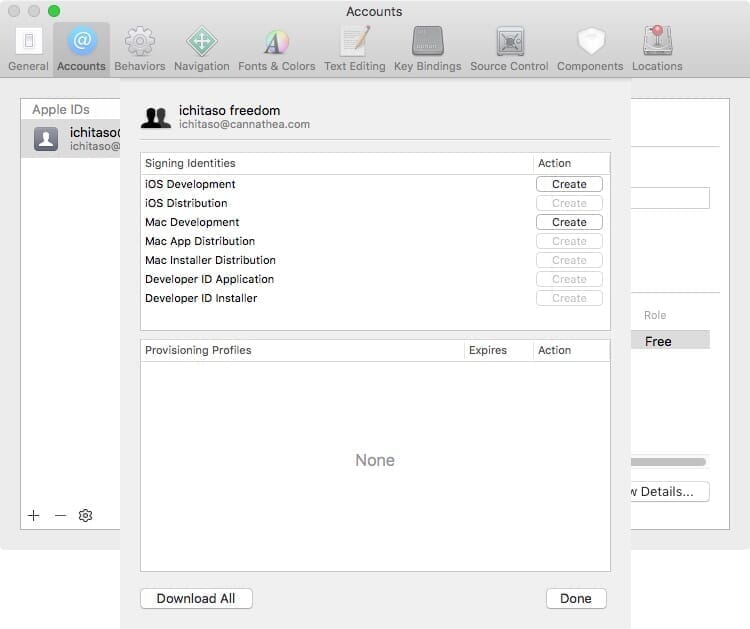Sort by the Expires column header
Image resolution: width=750 pixels, height=629 pixels.
tap(487, 350)
